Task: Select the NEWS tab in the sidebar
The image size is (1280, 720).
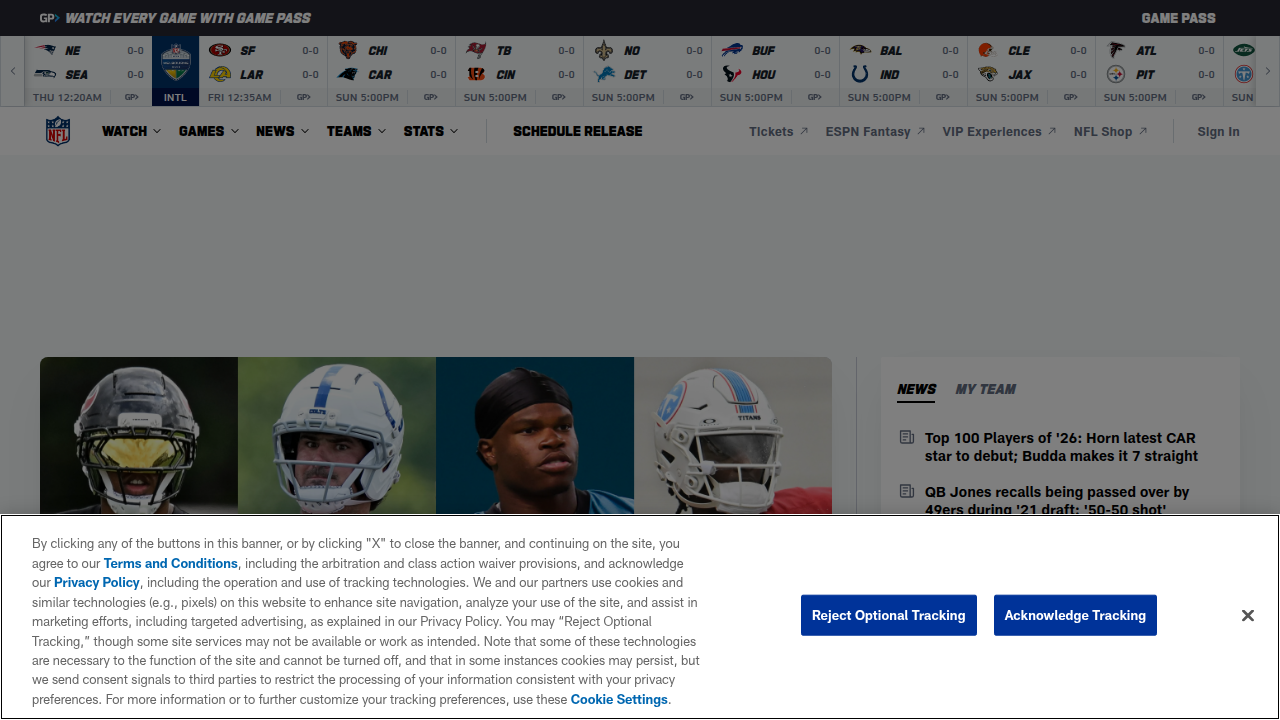Action: (x=916, y=390)
